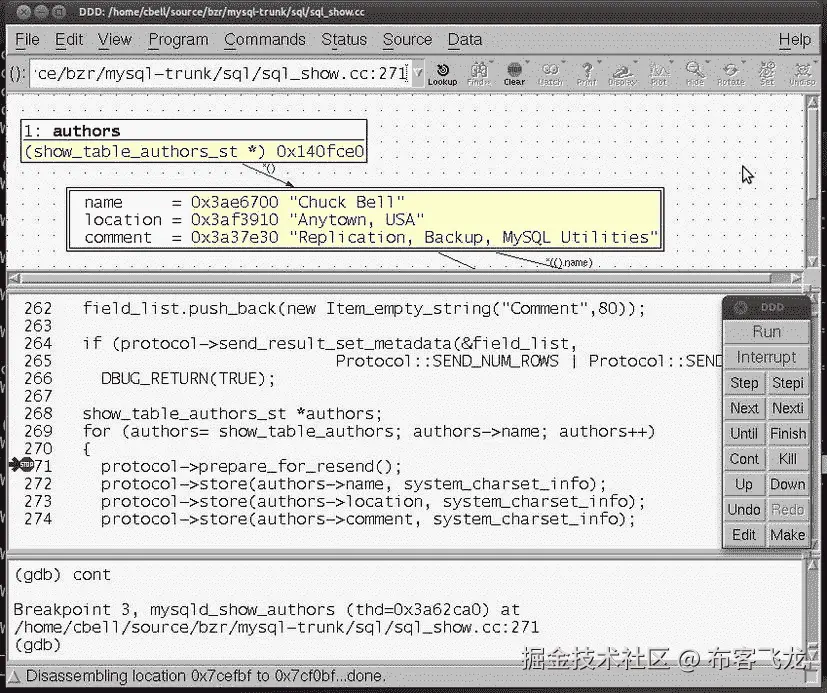Click the breakpoint stop sign at line 271
The image size is (827, 693).
click(26, 465)
